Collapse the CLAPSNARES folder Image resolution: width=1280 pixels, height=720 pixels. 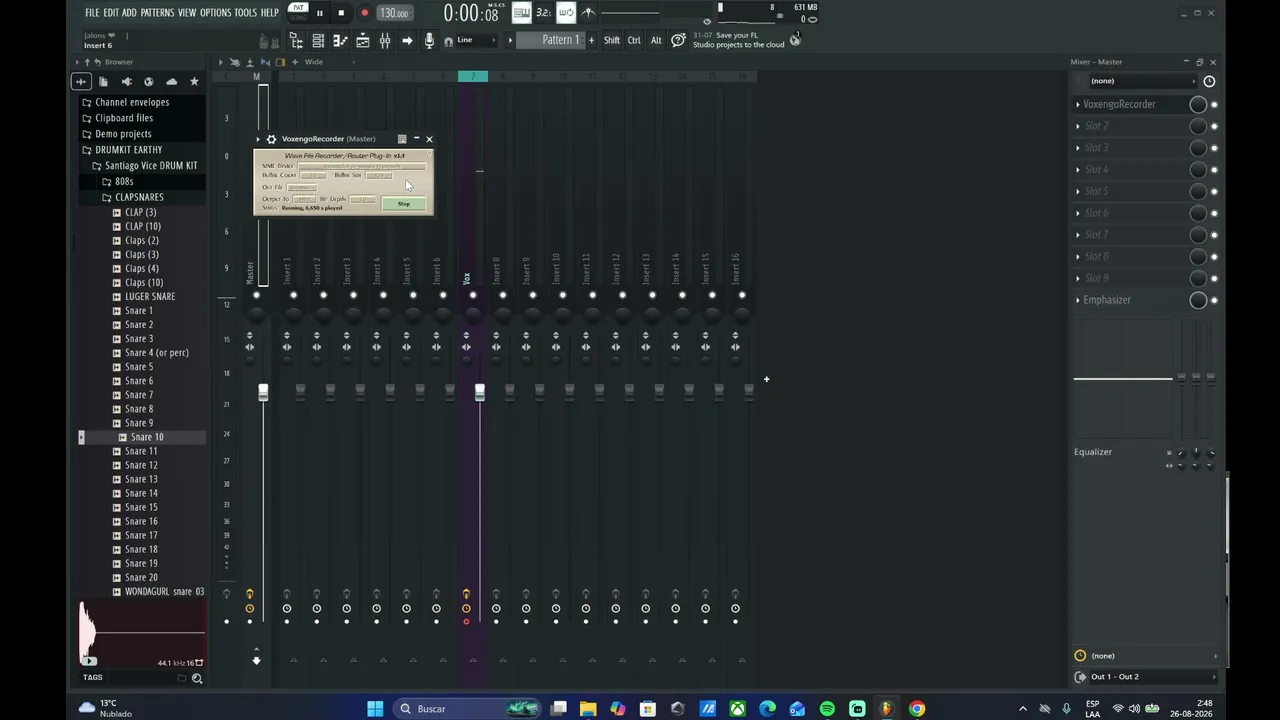point(138,197)
